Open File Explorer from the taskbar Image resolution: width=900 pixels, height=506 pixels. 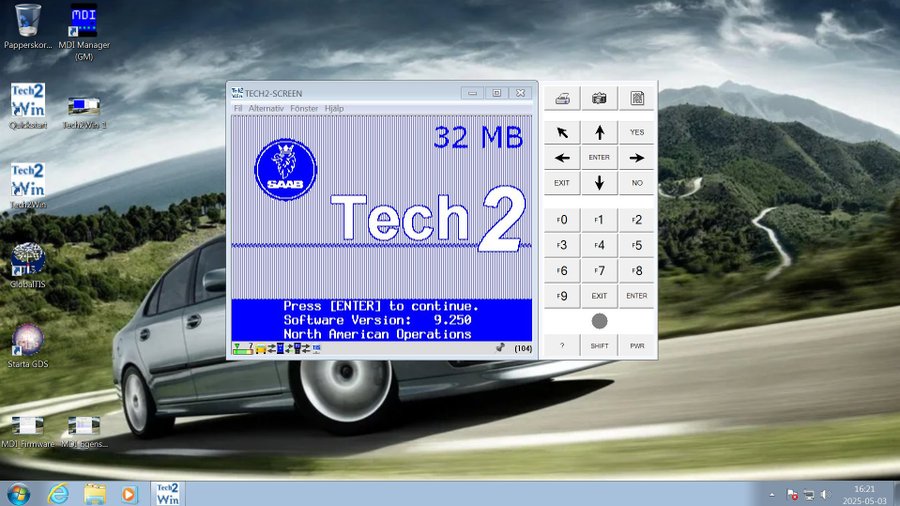click(95, 494)
